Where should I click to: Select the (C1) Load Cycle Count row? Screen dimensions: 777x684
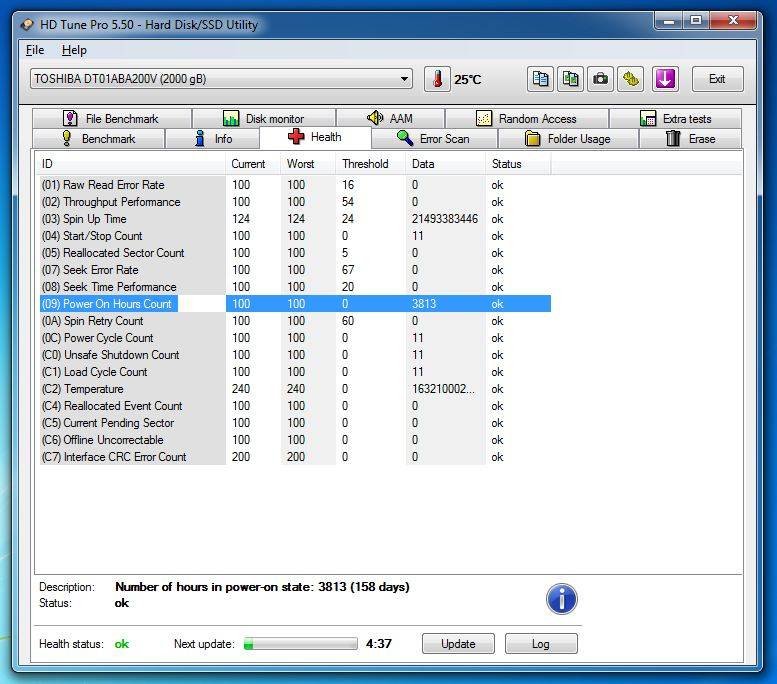[295, 372]
